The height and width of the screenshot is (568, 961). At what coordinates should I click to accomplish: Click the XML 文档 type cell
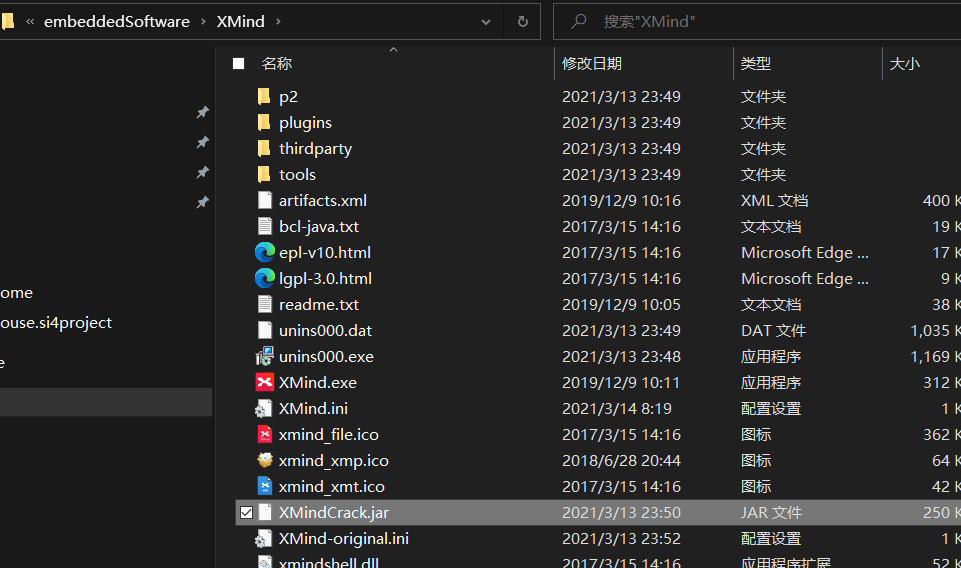pyautogui.click(x=775, y=200)
